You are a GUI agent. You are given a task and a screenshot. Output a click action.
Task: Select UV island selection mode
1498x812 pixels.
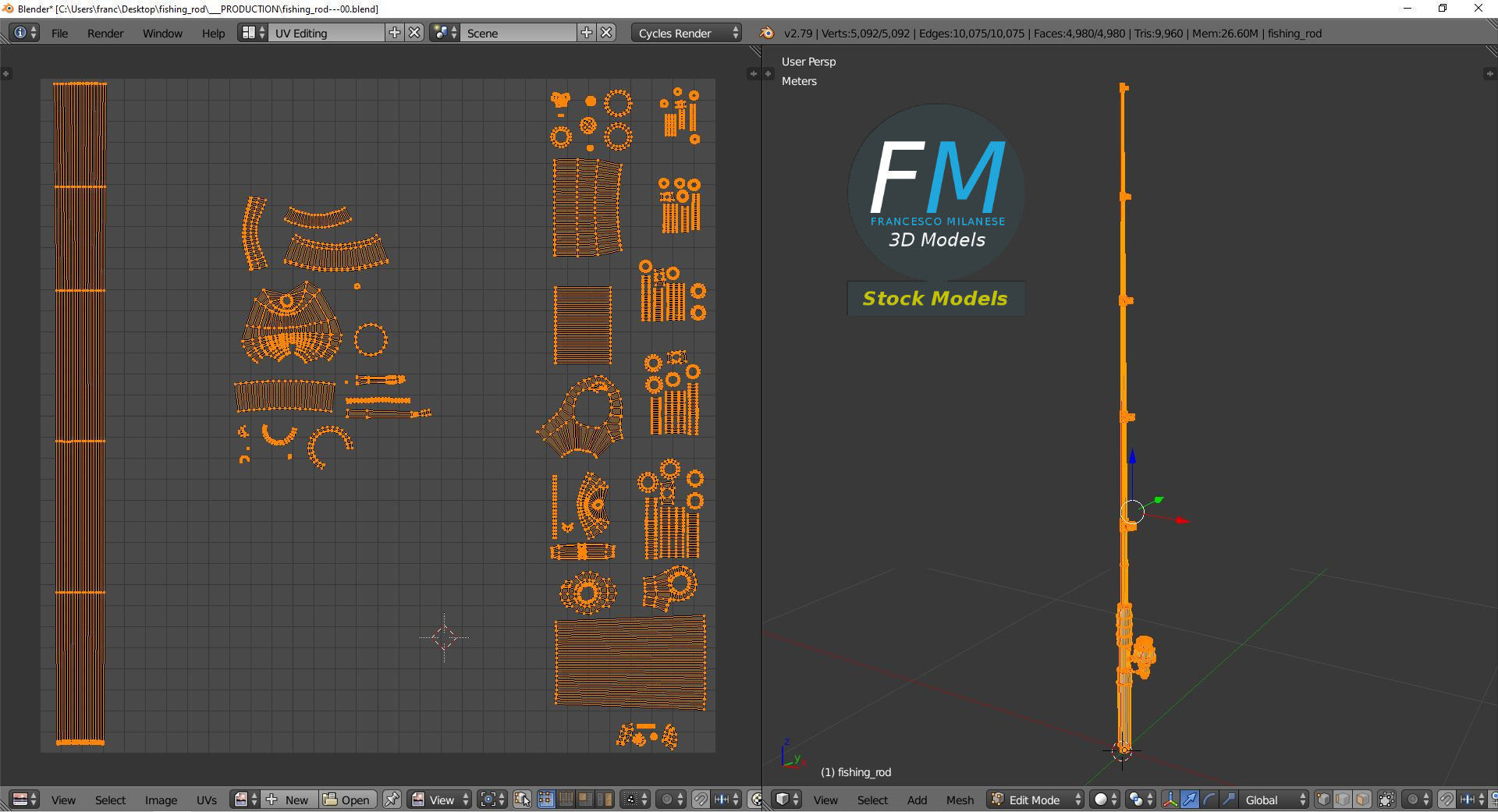point(605,800)
